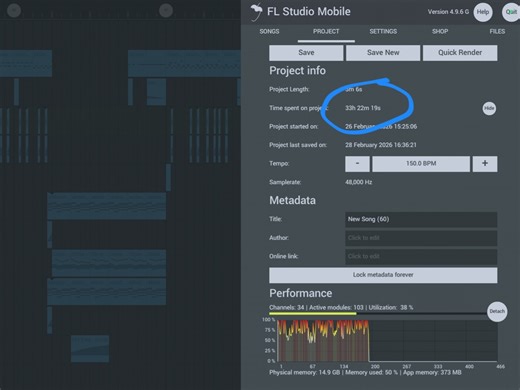Click Lock metadata forever
Image resolution: width=520 pixels, height=390 pixels.
click(383, 275)
